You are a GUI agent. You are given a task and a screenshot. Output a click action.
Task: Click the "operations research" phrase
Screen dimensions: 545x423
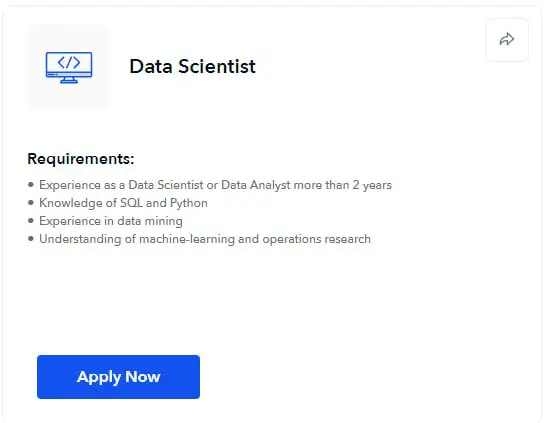point(317,239)
